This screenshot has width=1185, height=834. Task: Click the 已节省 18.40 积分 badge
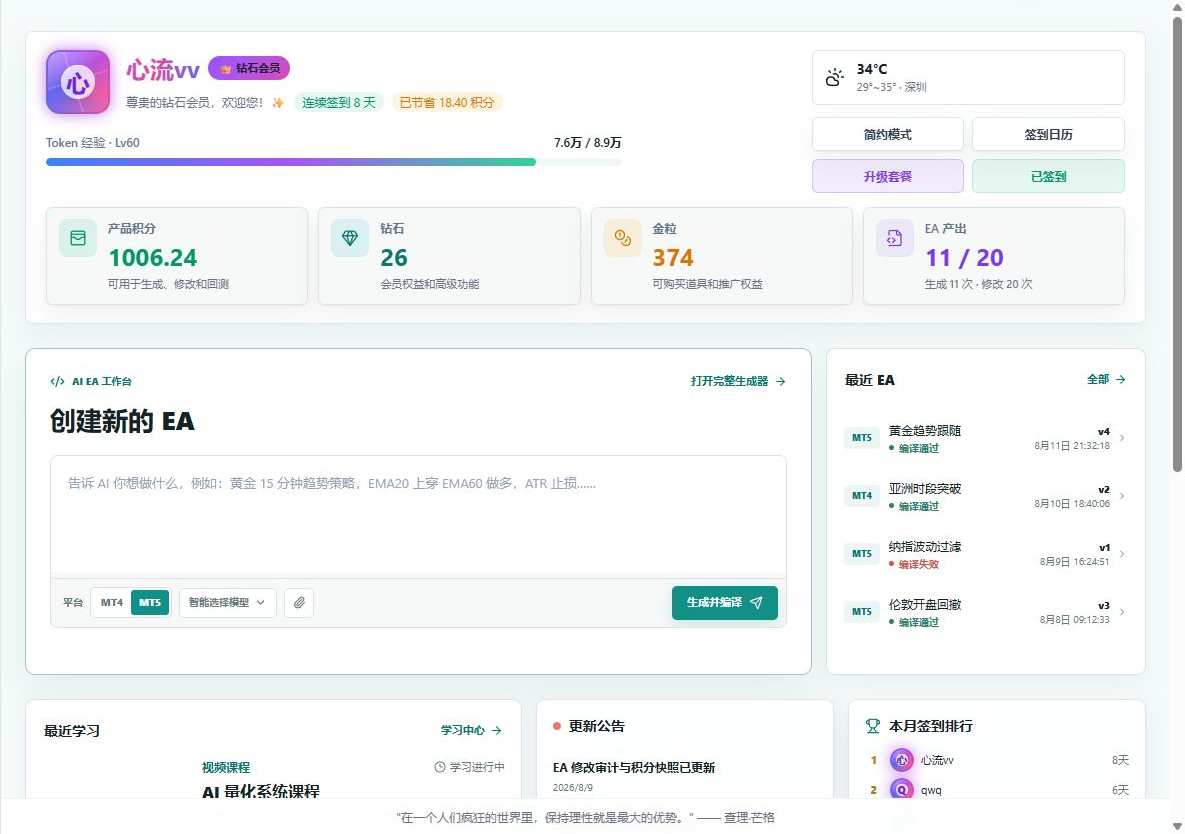(447, 103)
